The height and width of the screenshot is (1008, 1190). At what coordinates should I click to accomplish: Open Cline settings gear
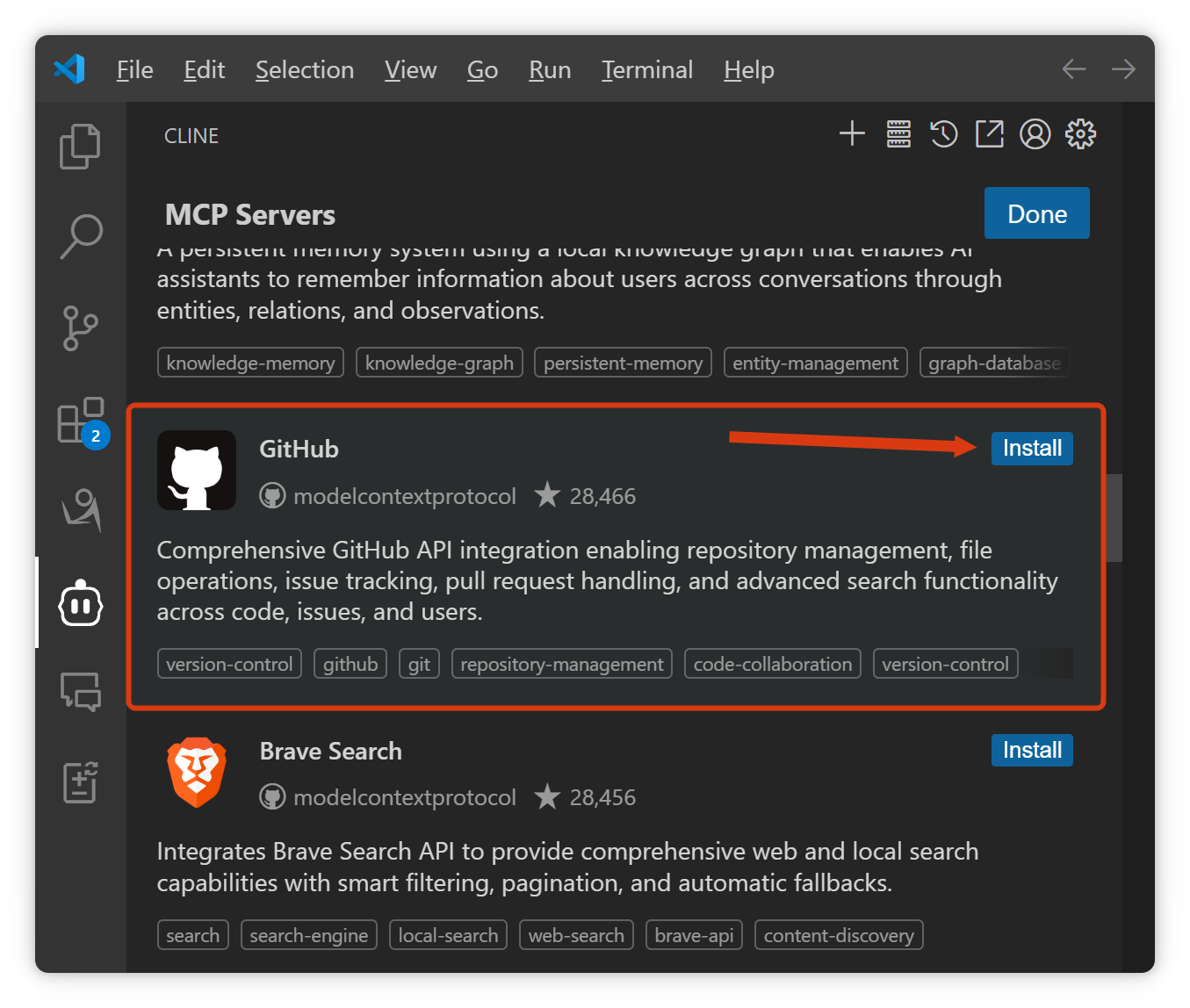pos(1081,134)
